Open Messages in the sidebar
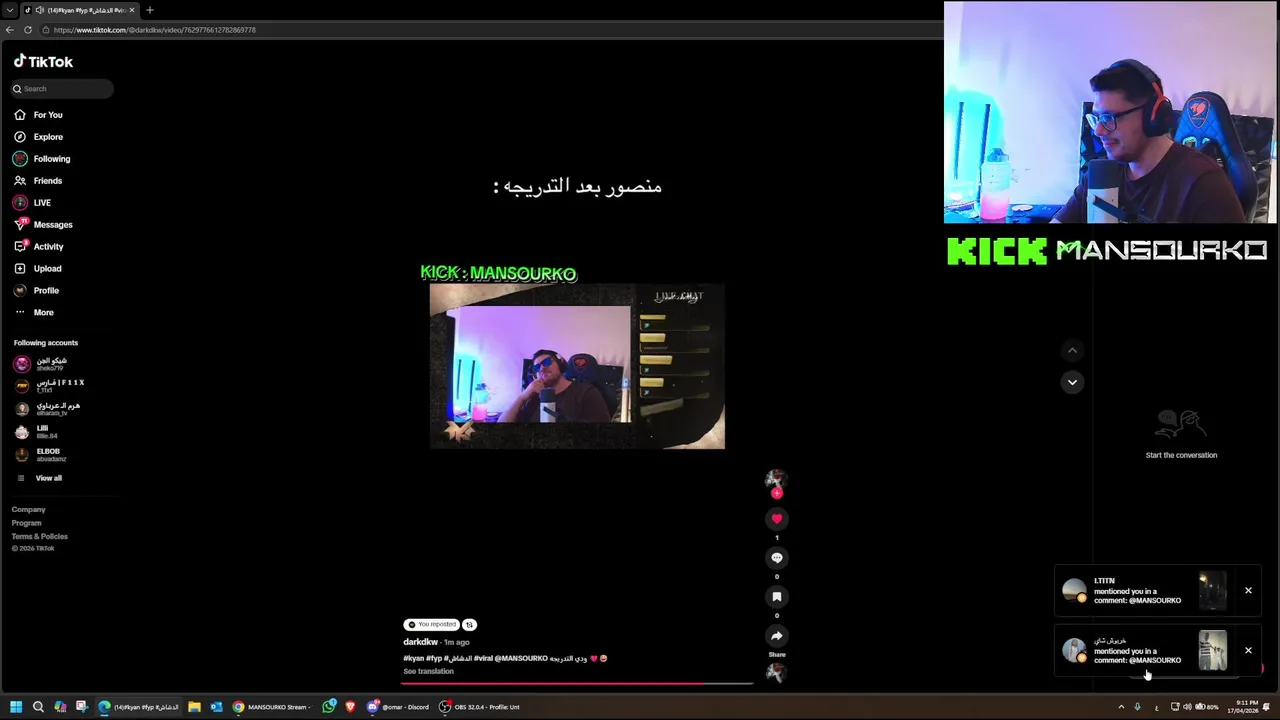This screenshot has width=1280, height=720. [53, 225]
